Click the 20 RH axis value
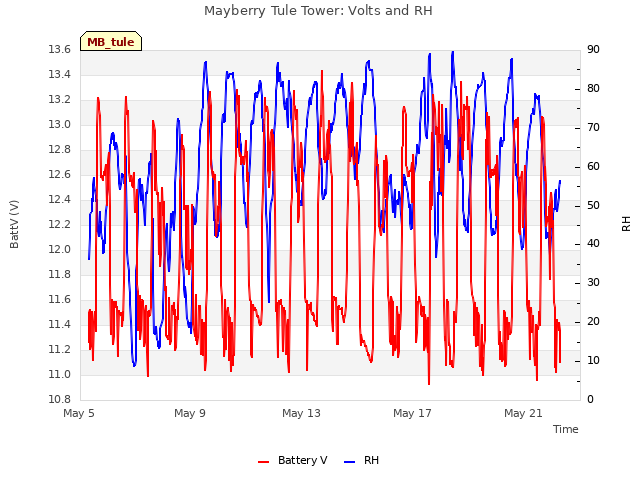The height and width of the screenshot is (480, 640). (x=593, y=322)
